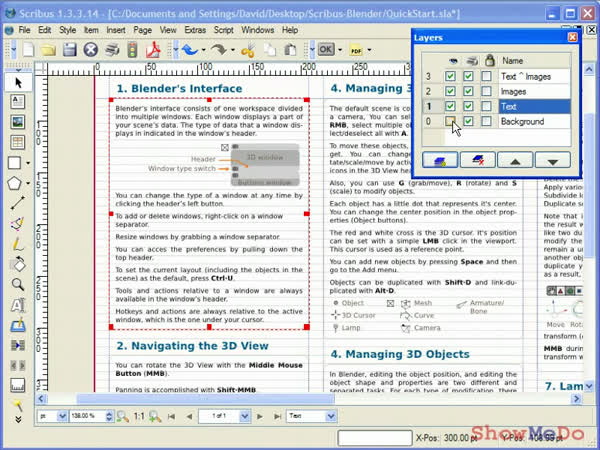Viewport: 600px width, 450px height.
Task: Toggle printing of Images layer
Action: point(468,91)
